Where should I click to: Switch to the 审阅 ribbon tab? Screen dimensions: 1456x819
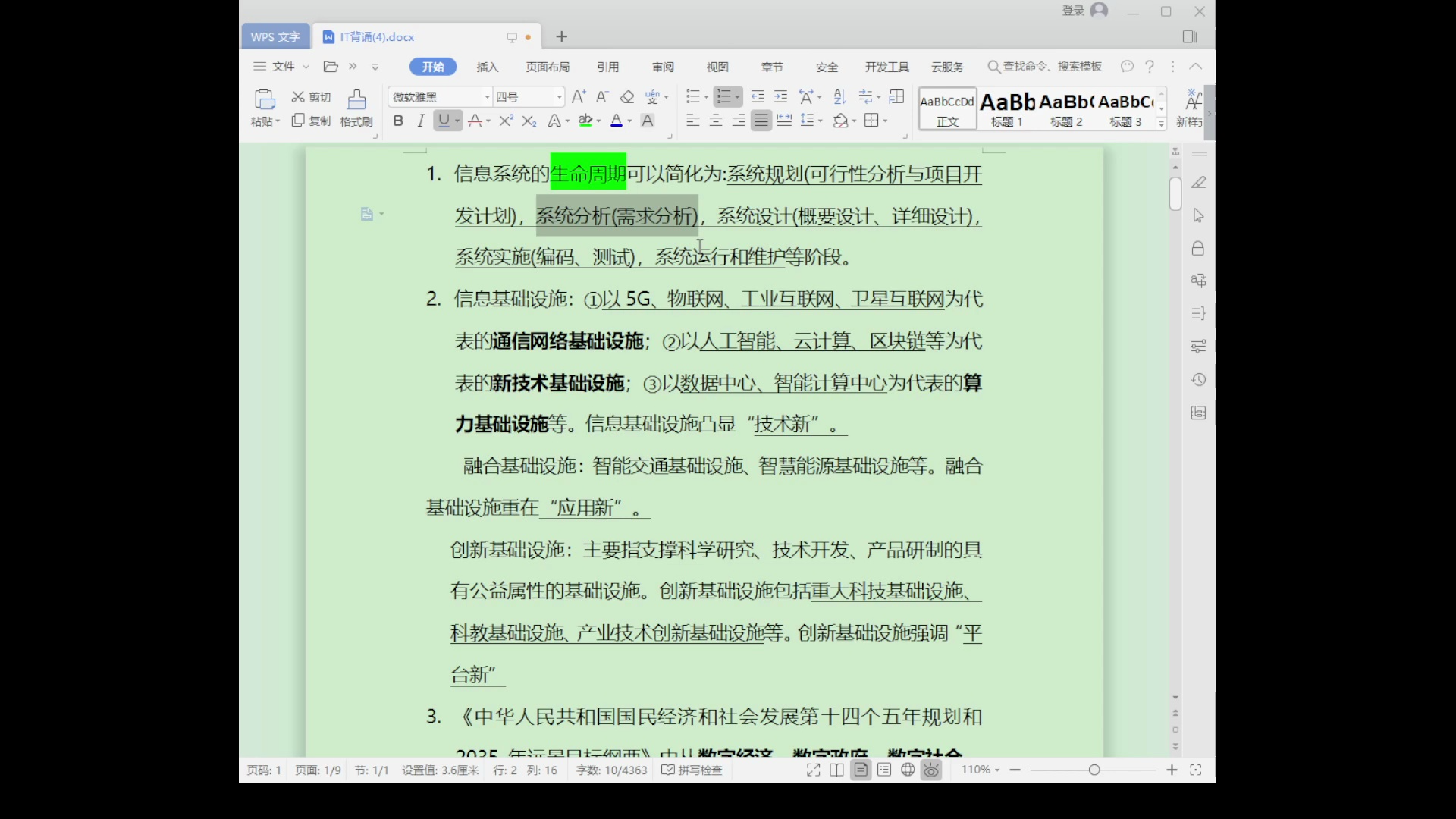(663, 67)
